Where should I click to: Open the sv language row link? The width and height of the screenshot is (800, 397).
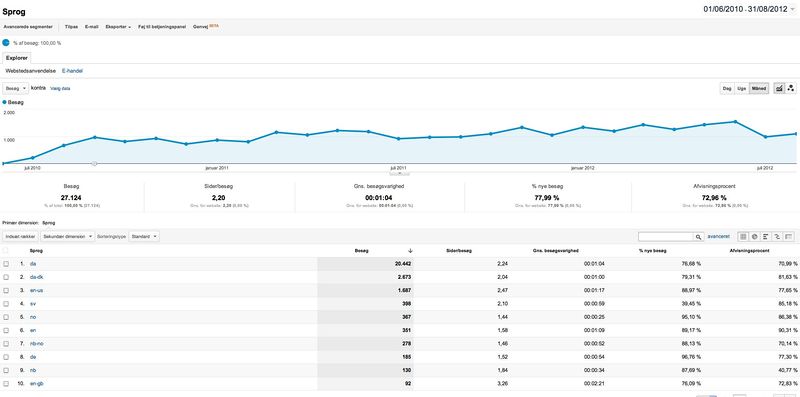[x=33, y=304]
